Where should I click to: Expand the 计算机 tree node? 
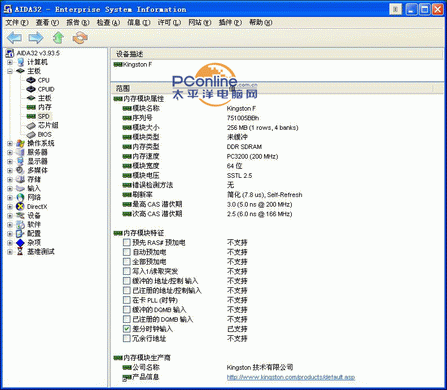(10, 62)
